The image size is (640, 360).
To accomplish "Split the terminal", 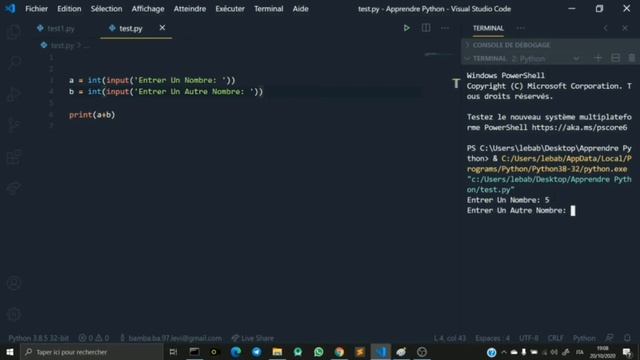I will (616, 58).
